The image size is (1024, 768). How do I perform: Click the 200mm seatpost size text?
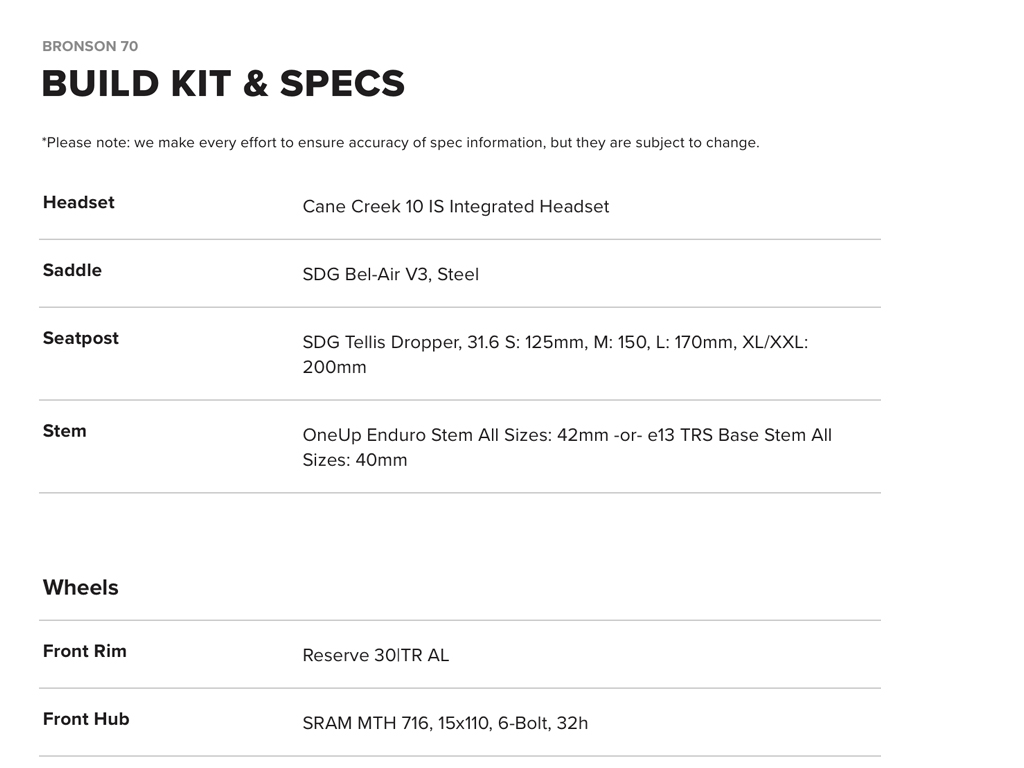[x=334, y=367]
